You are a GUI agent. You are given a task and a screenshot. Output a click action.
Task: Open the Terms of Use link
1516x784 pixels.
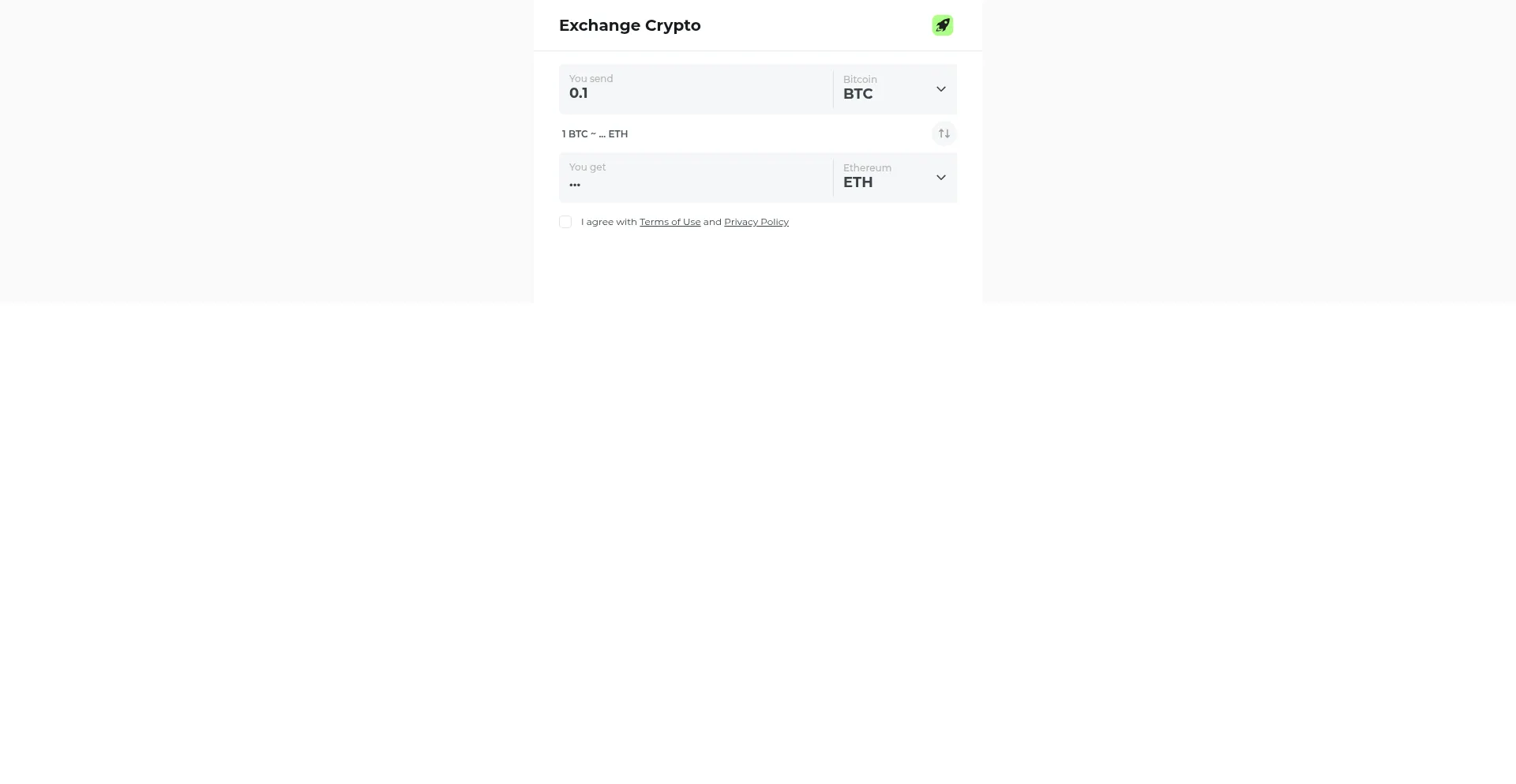point(670,222)
